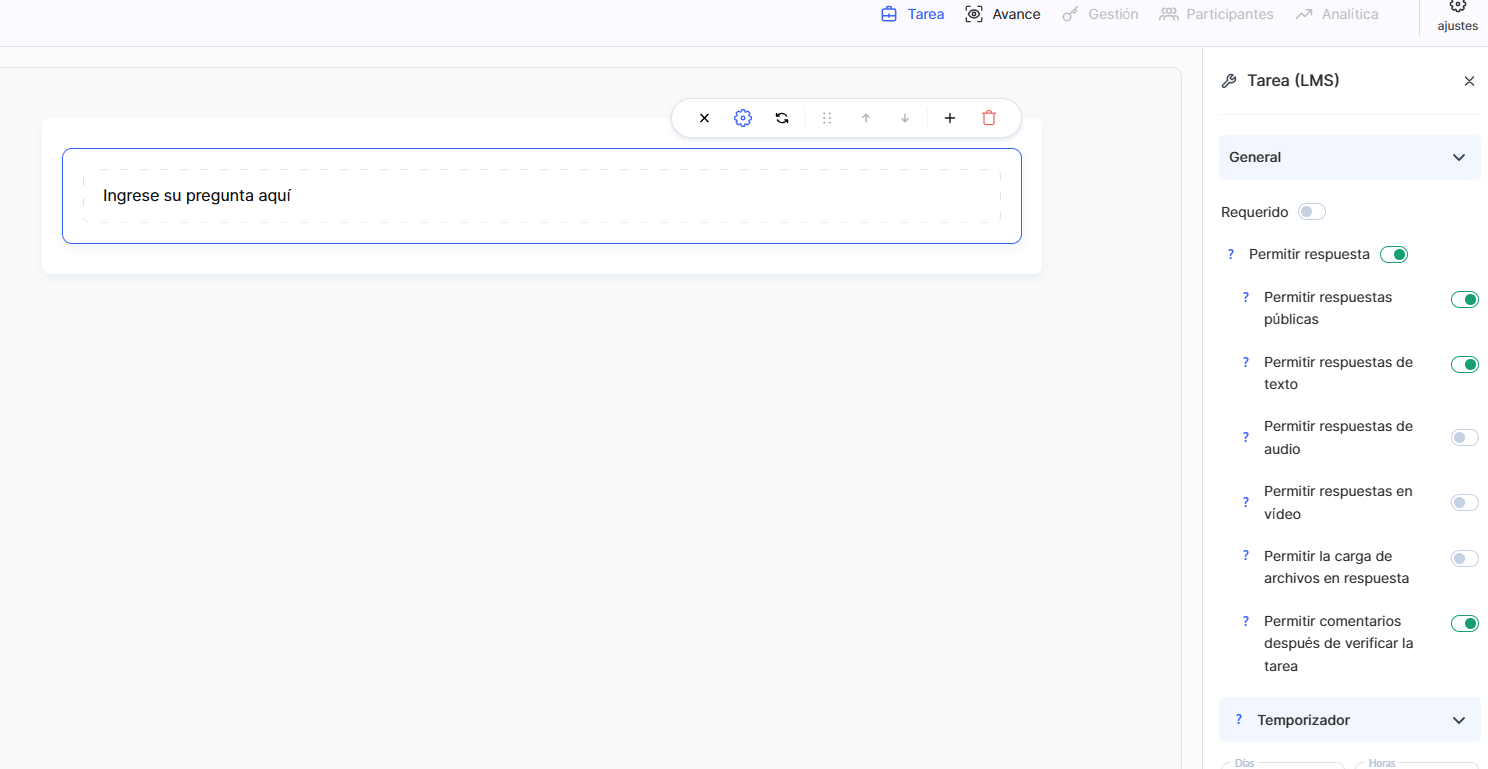This screenshot has height=769, width=1488.
Task: Switch to the Avance tab
Action: tap(1002, 14)
